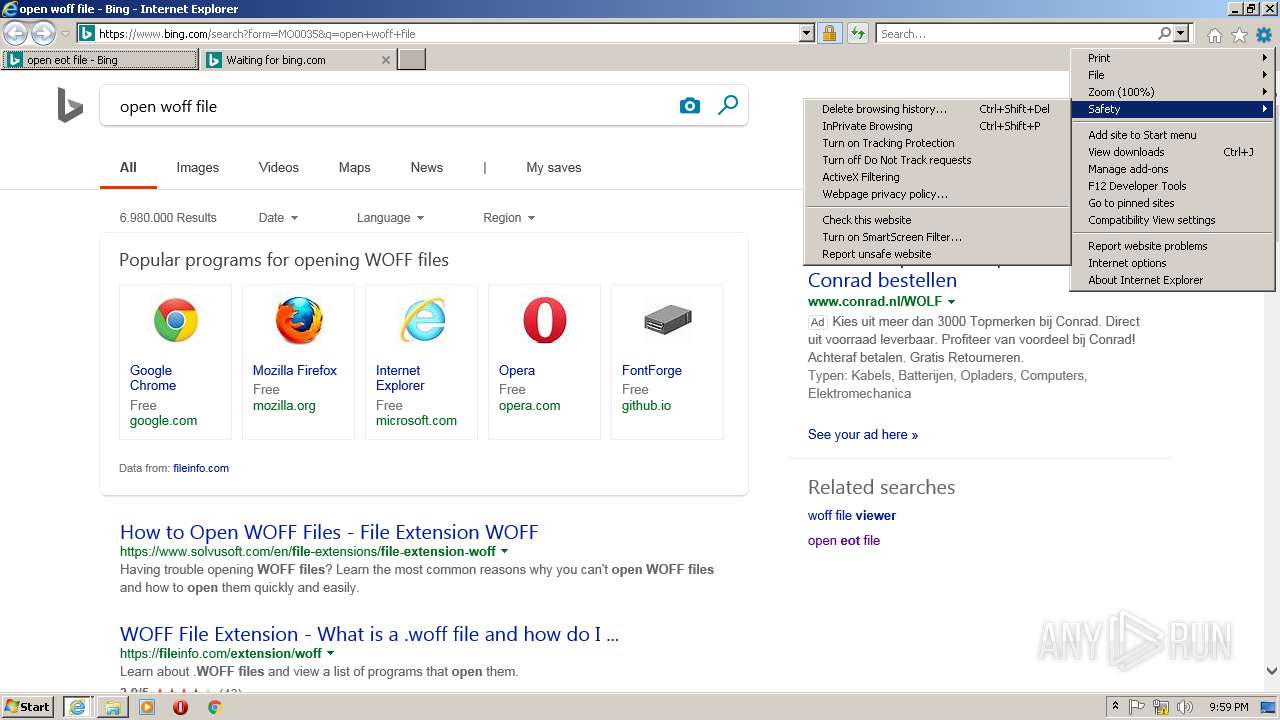Choose InPrivate Browsing

(x=937, y=126)
